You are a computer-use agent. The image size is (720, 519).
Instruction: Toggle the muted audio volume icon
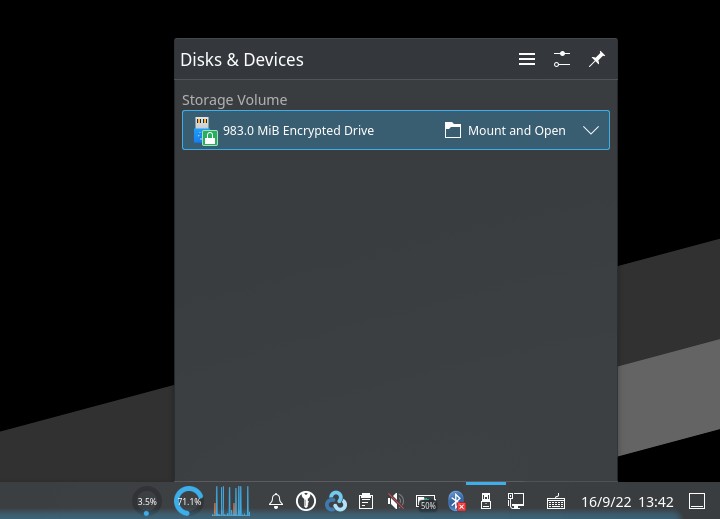395,501
